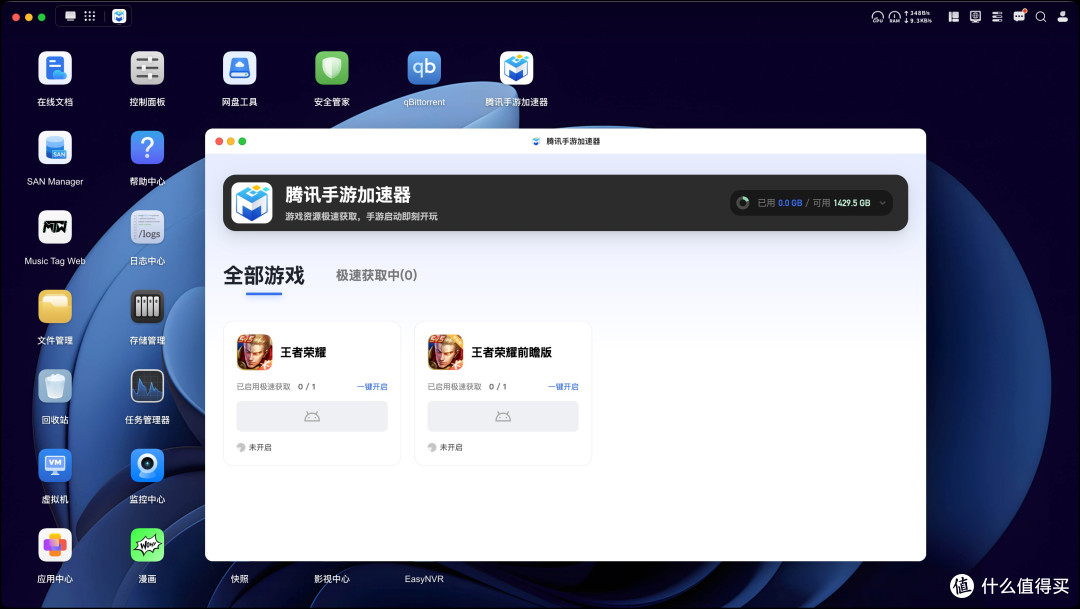Click the 王者荣耀前瞻版 game thumbnail

[446, 352]
